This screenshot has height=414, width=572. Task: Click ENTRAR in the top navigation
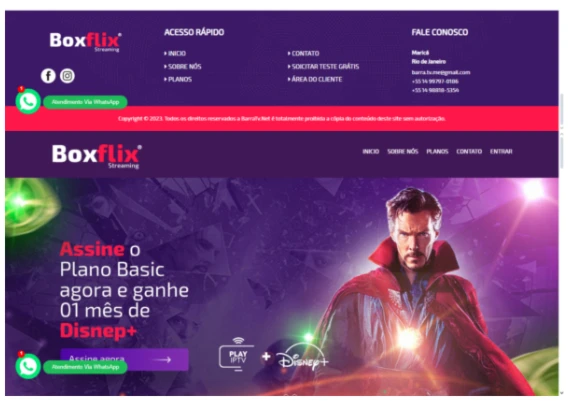pos(501,151)
